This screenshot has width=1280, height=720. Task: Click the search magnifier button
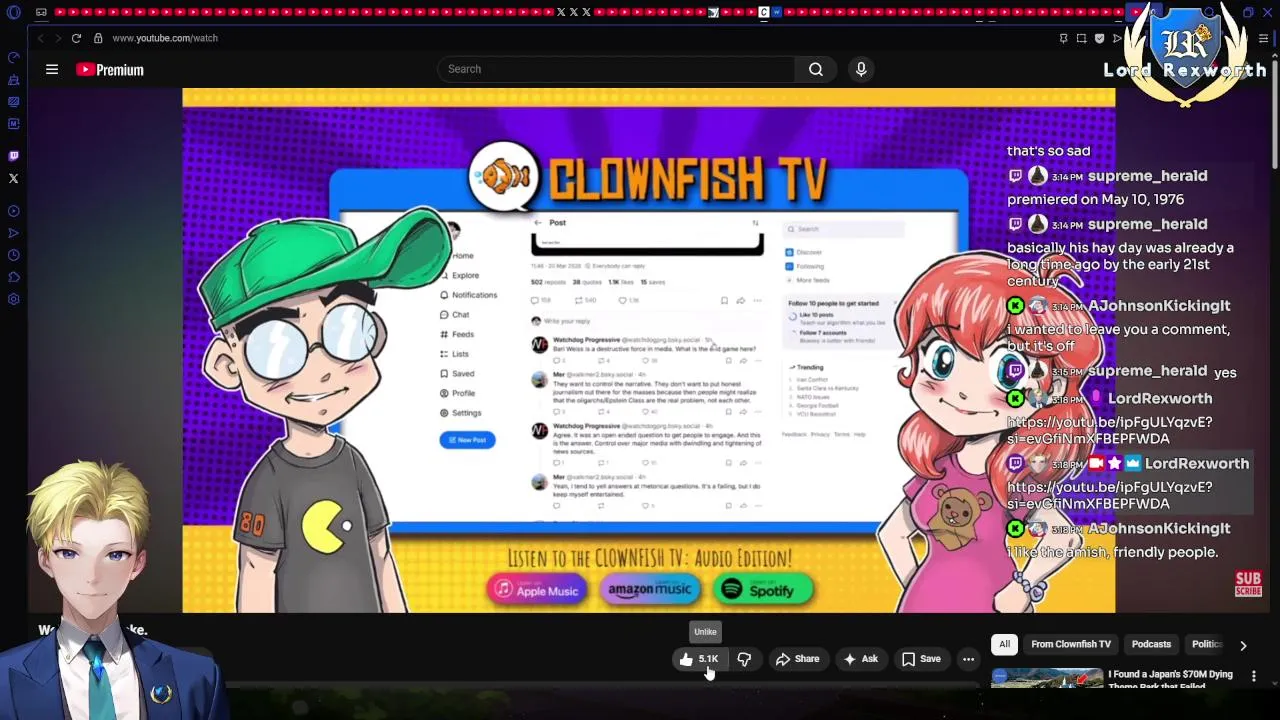(816, 69)
